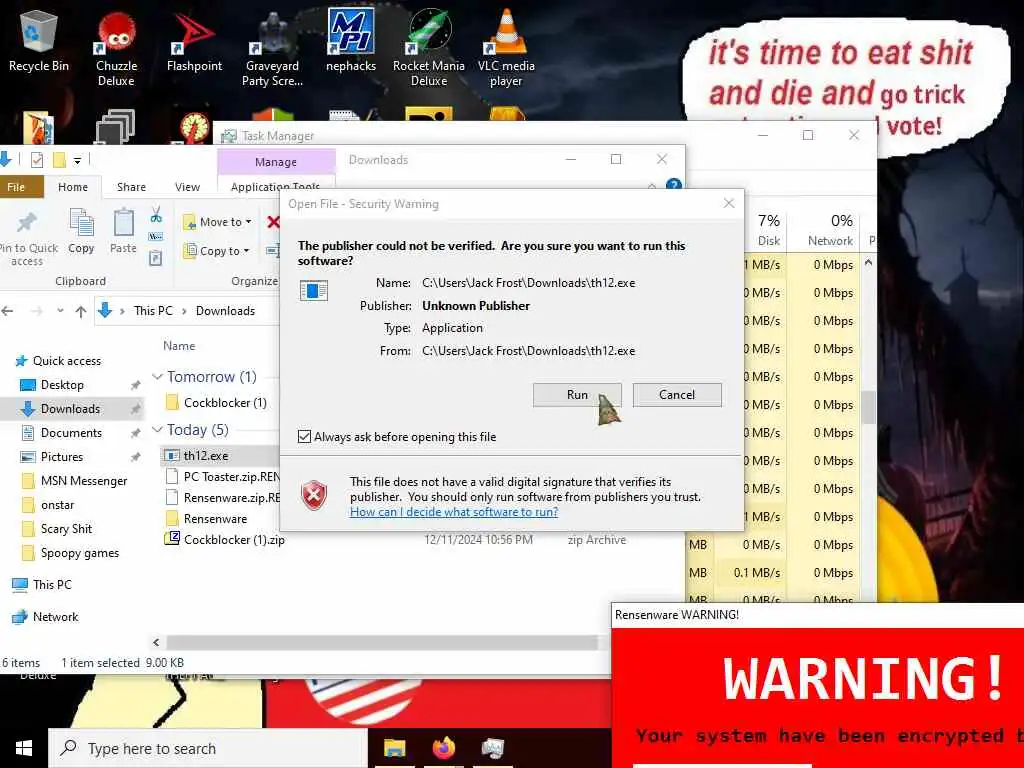Click the Type here to search box

coord(208,748)
